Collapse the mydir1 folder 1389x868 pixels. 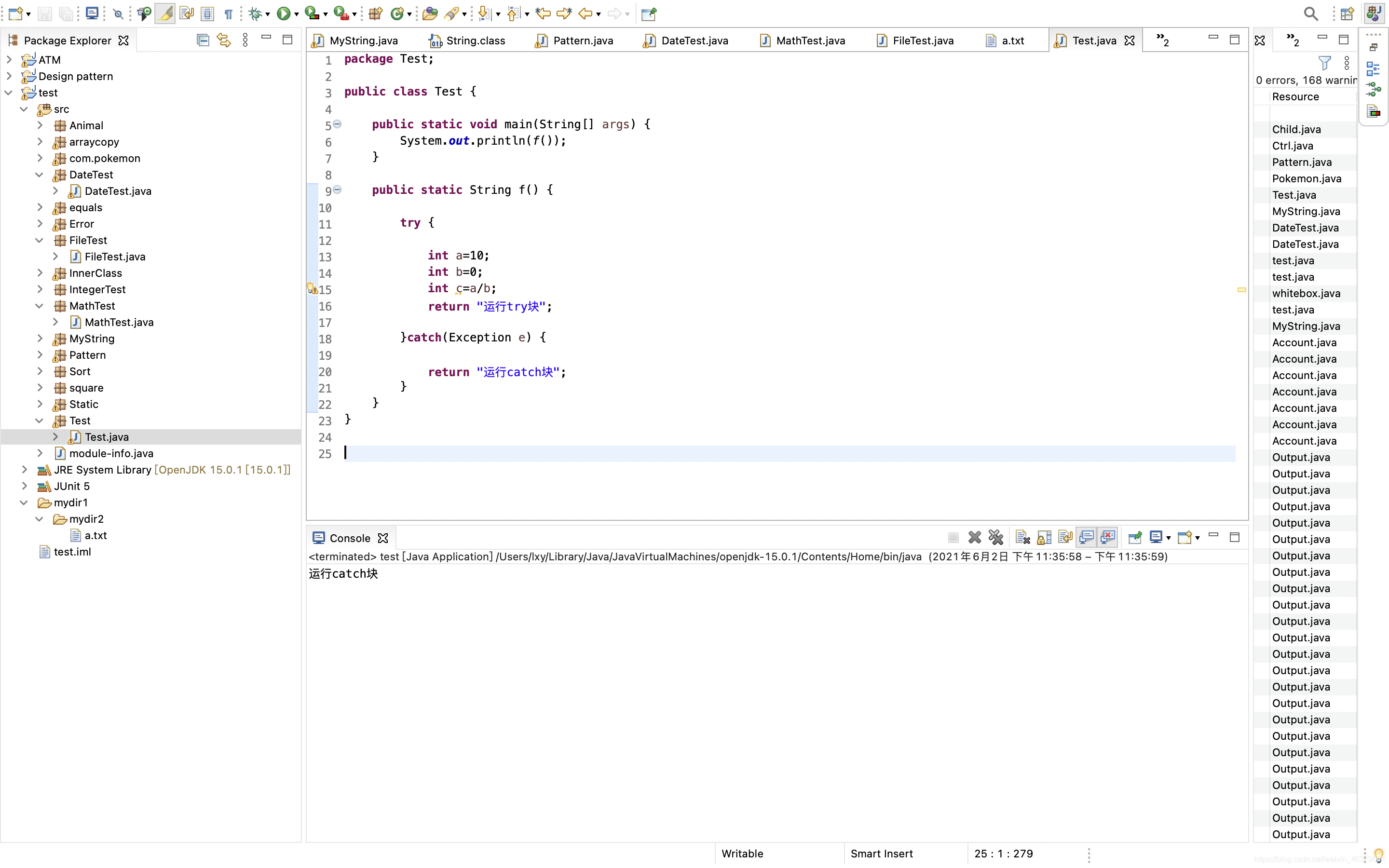click(x=24, y=502)
